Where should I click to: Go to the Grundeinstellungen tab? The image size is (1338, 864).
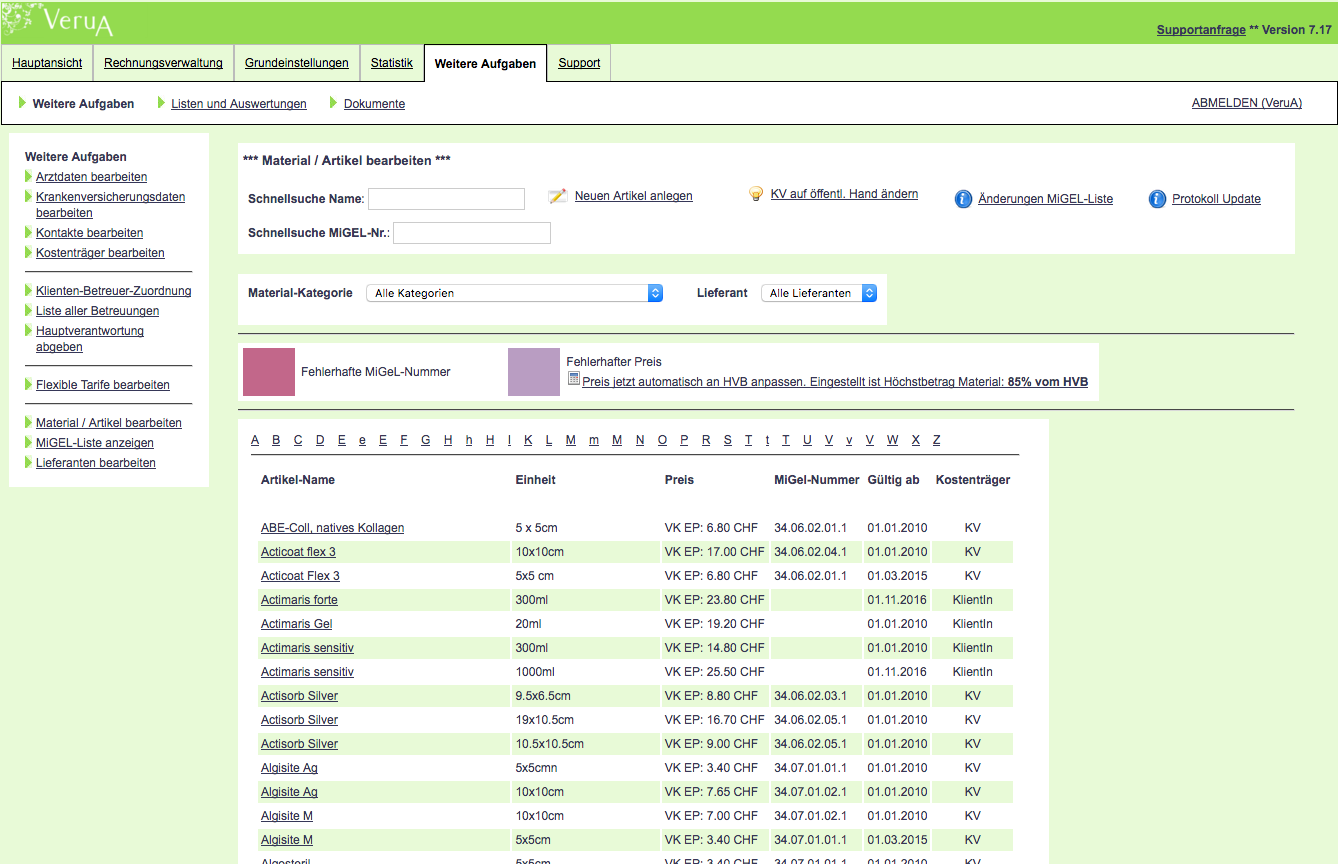[297, 63]
